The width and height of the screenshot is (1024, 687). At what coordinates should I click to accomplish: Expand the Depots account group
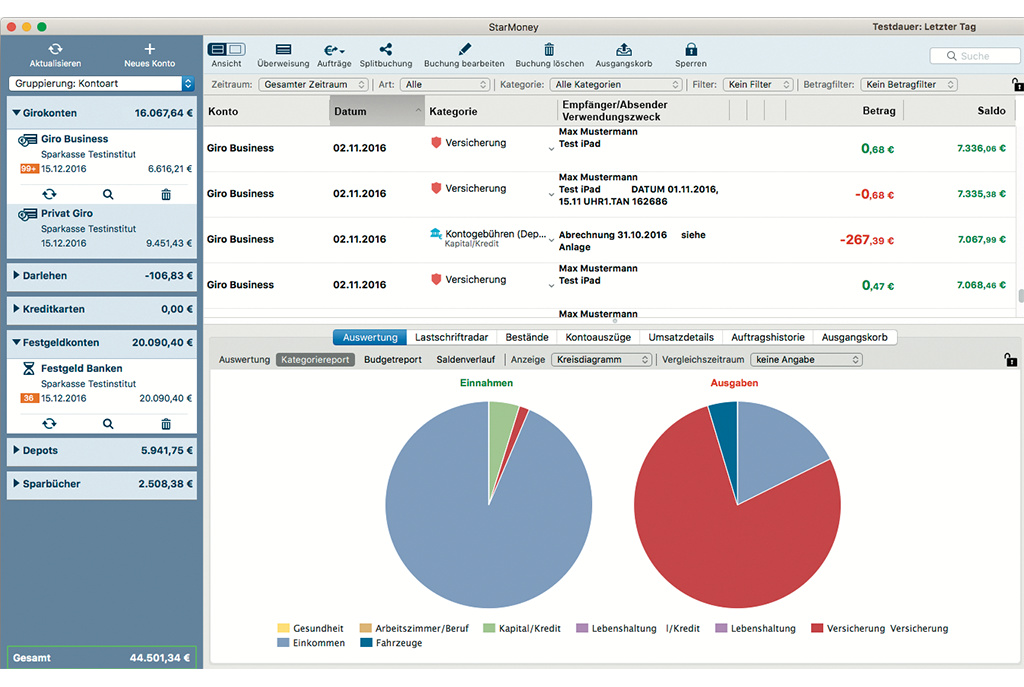click(17, 450)
